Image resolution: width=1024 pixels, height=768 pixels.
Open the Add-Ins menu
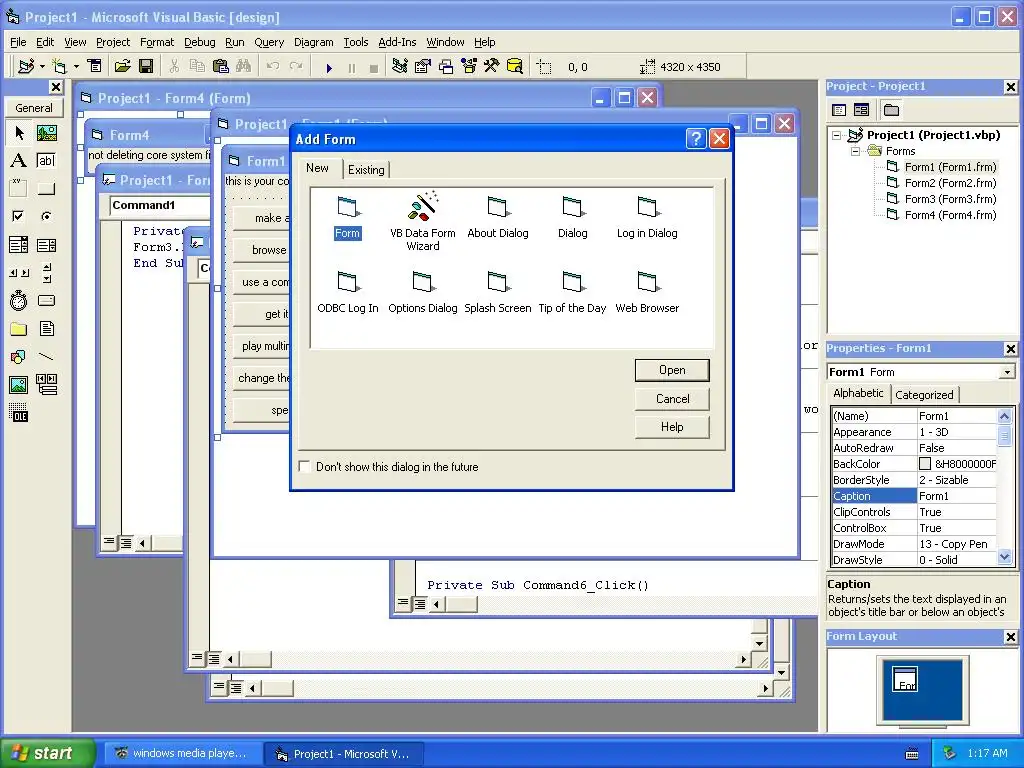click(x=397, y=42)
